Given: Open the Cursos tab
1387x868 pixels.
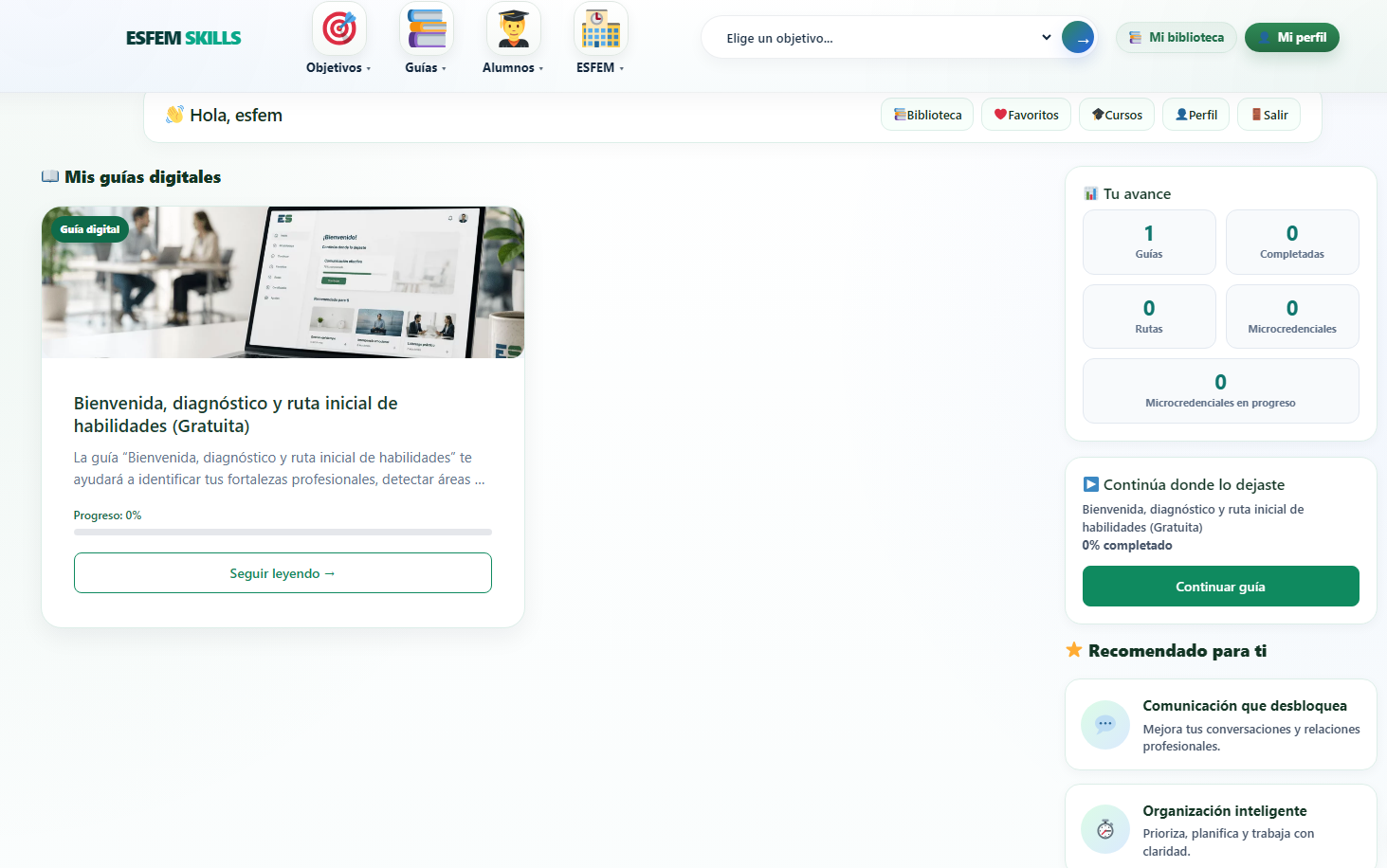Looking at the screenshot, I should pyautogui.click(x=1117, y=115).
